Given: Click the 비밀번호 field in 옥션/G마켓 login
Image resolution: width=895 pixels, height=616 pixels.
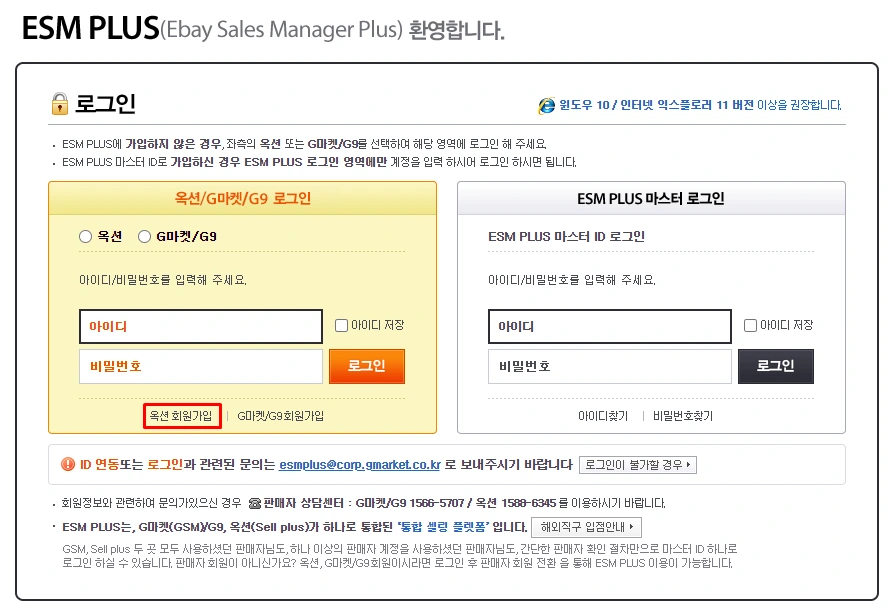Looking at the screenshot, I should (201, 366).
